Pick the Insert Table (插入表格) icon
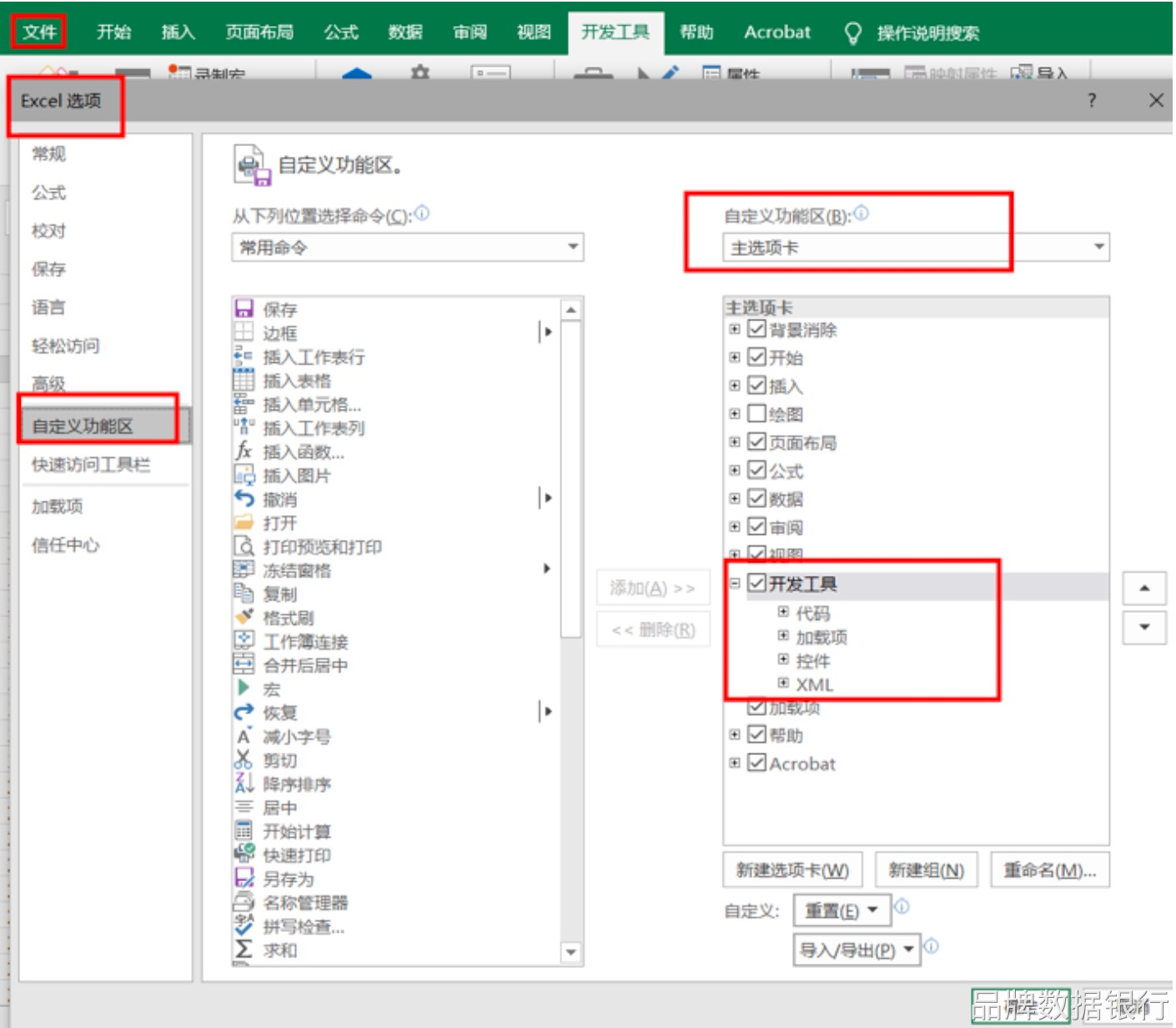The height and width of the screenshot is (1028, 1176). click(x=244, y=380)
